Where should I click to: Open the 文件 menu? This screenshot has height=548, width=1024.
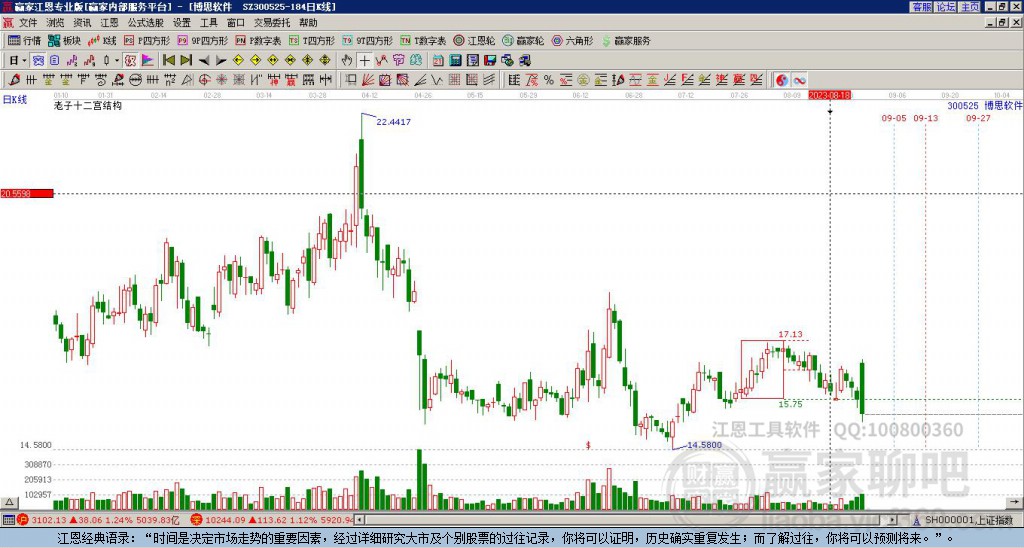tap(27, 23)
